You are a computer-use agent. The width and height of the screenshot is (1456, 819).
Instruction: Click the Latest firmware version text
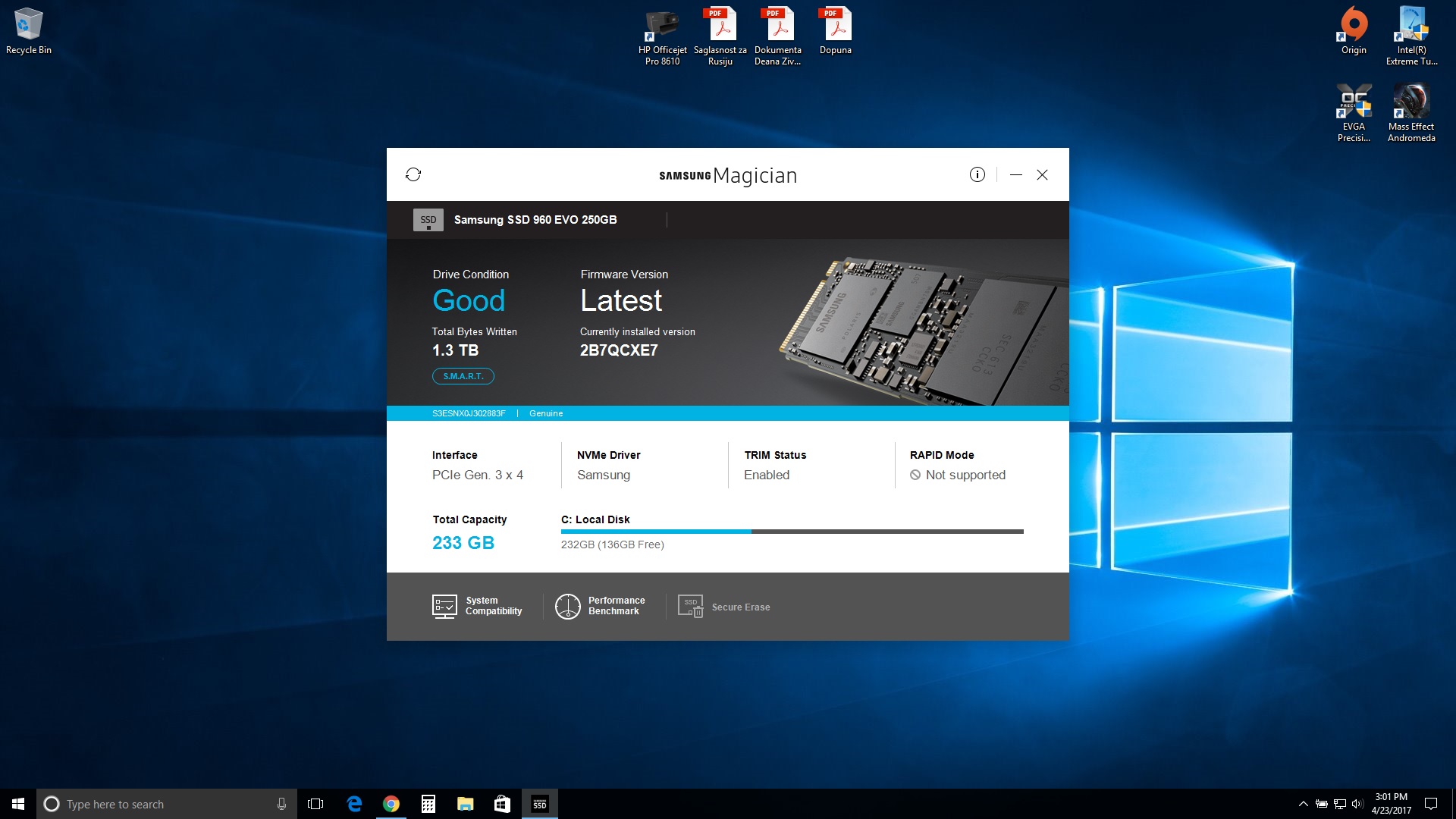point(621,301)
